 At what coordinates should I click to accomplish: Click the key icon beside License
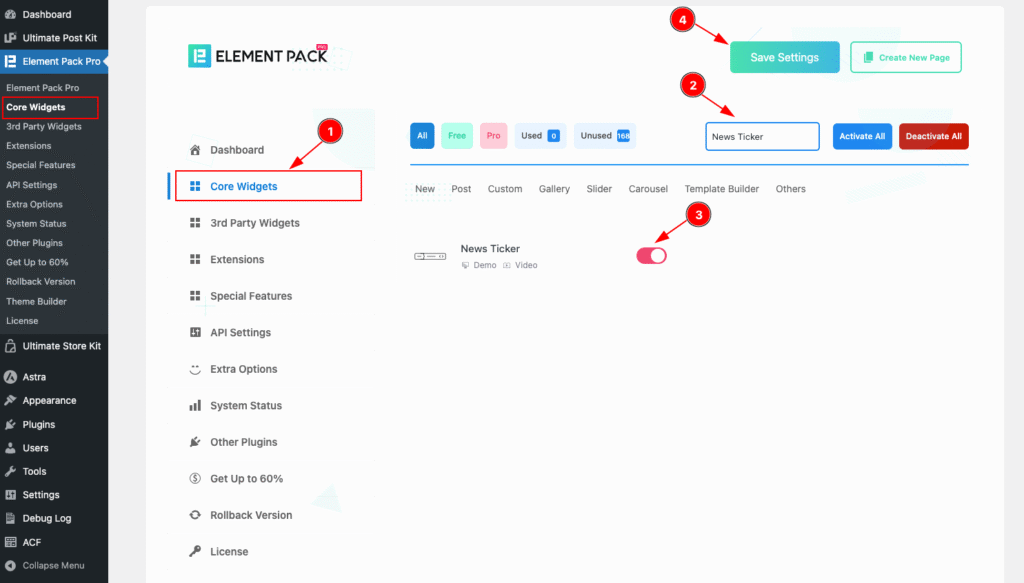coord(195,552)
